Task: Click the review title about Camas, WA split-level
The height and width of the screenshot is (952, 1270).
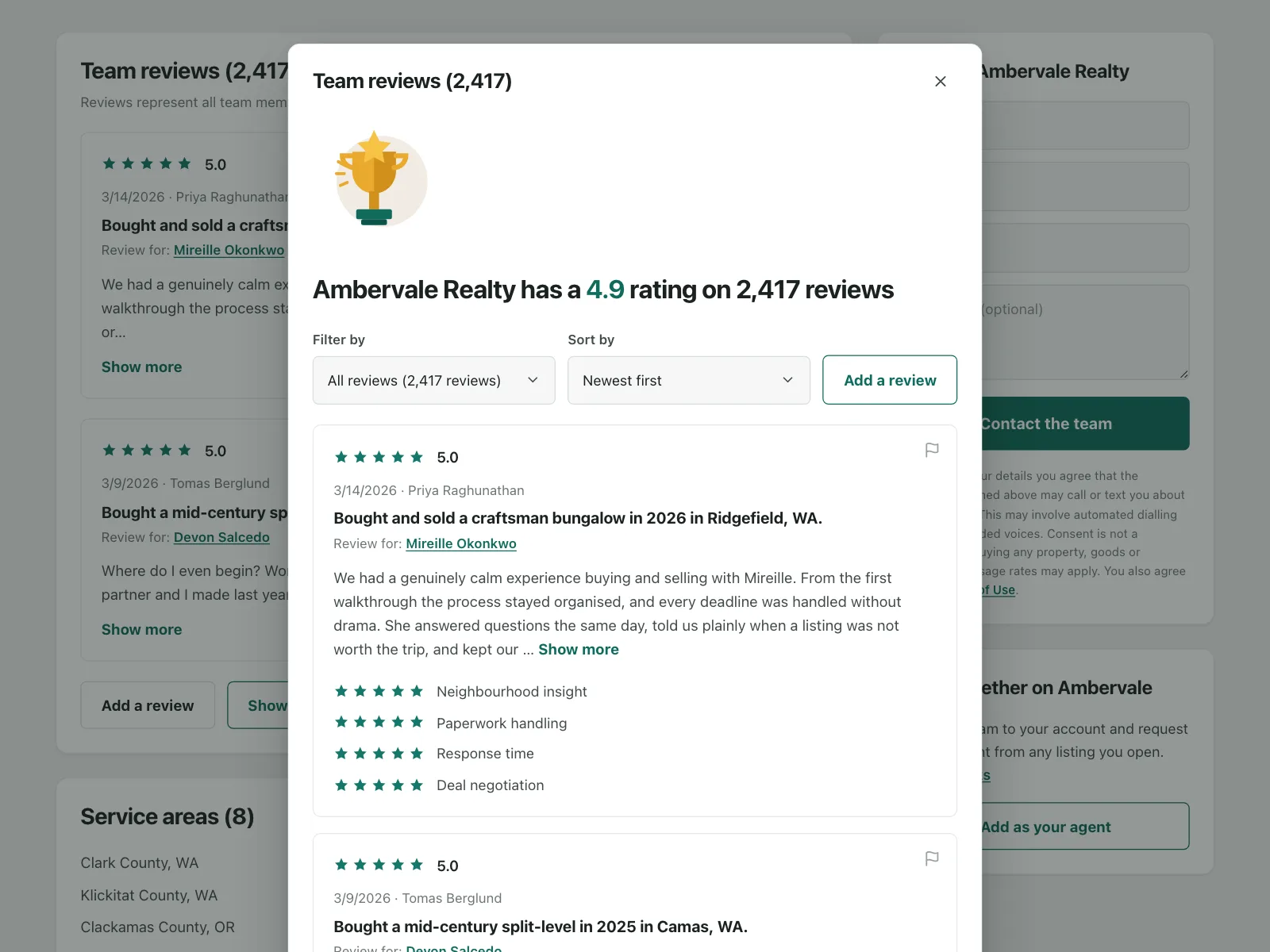Action: point(540,927)
